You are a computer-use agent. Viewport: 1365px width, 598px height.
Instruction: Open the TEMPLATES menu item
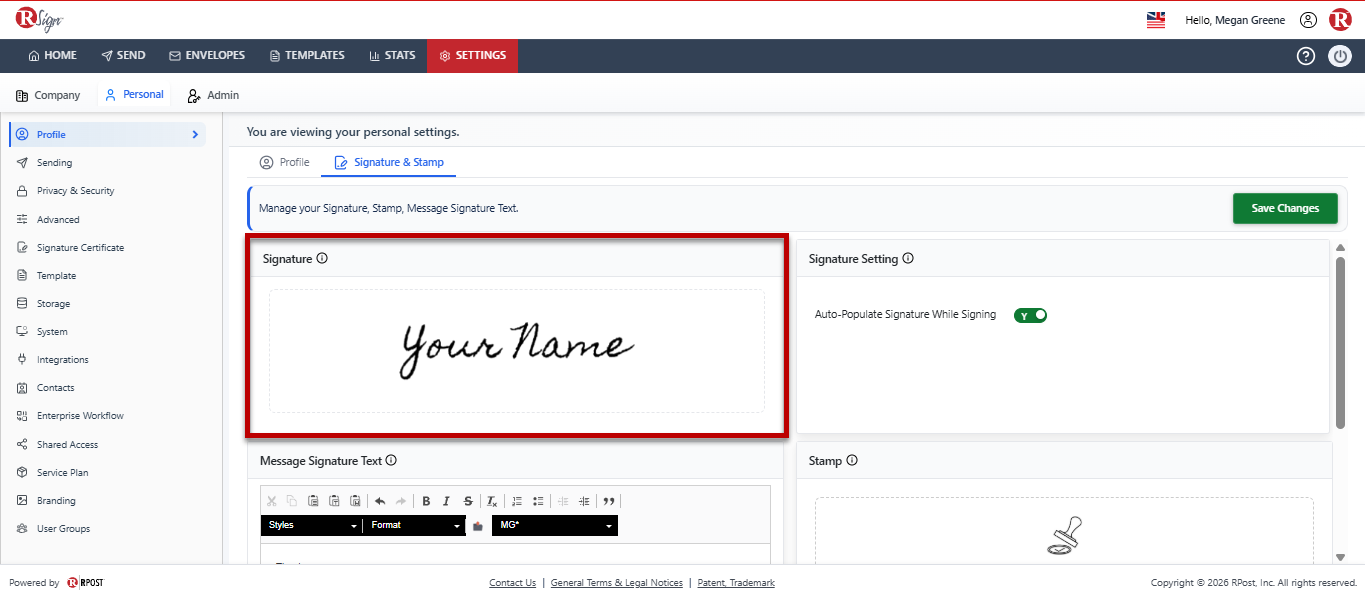coord(307,56)
